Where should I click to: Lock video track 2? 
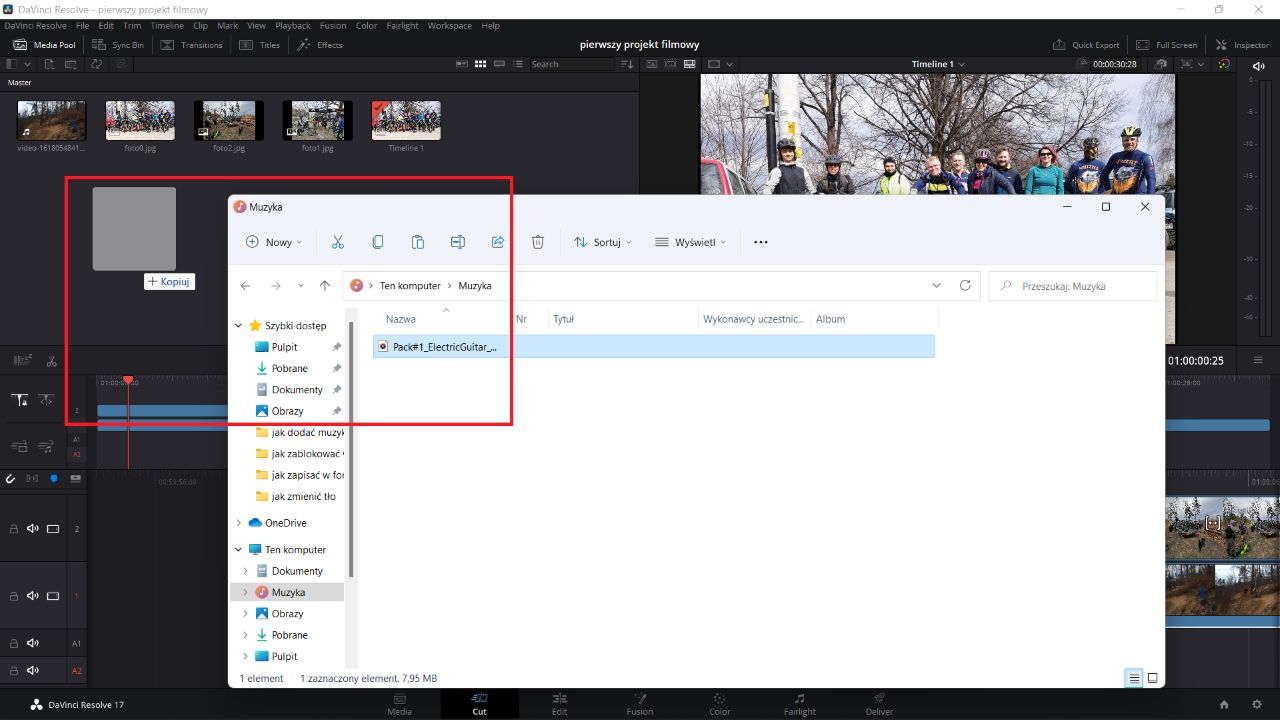tap(14, 528)
